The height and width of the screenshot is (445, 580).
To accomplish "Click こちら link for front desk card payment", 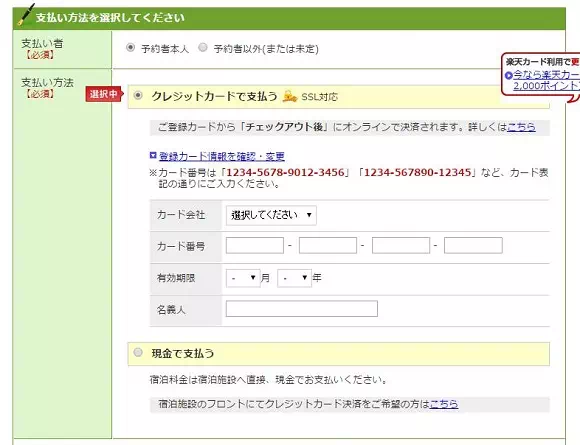I will pos(444,404).
